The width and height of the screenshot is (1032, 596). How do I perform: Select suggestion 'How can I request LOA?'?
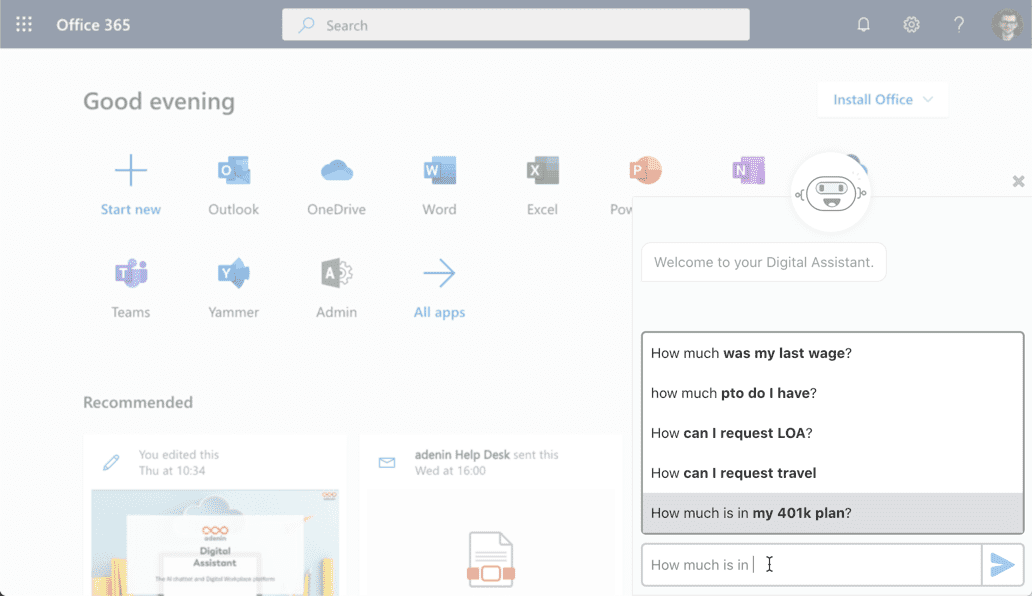point(833,434)
